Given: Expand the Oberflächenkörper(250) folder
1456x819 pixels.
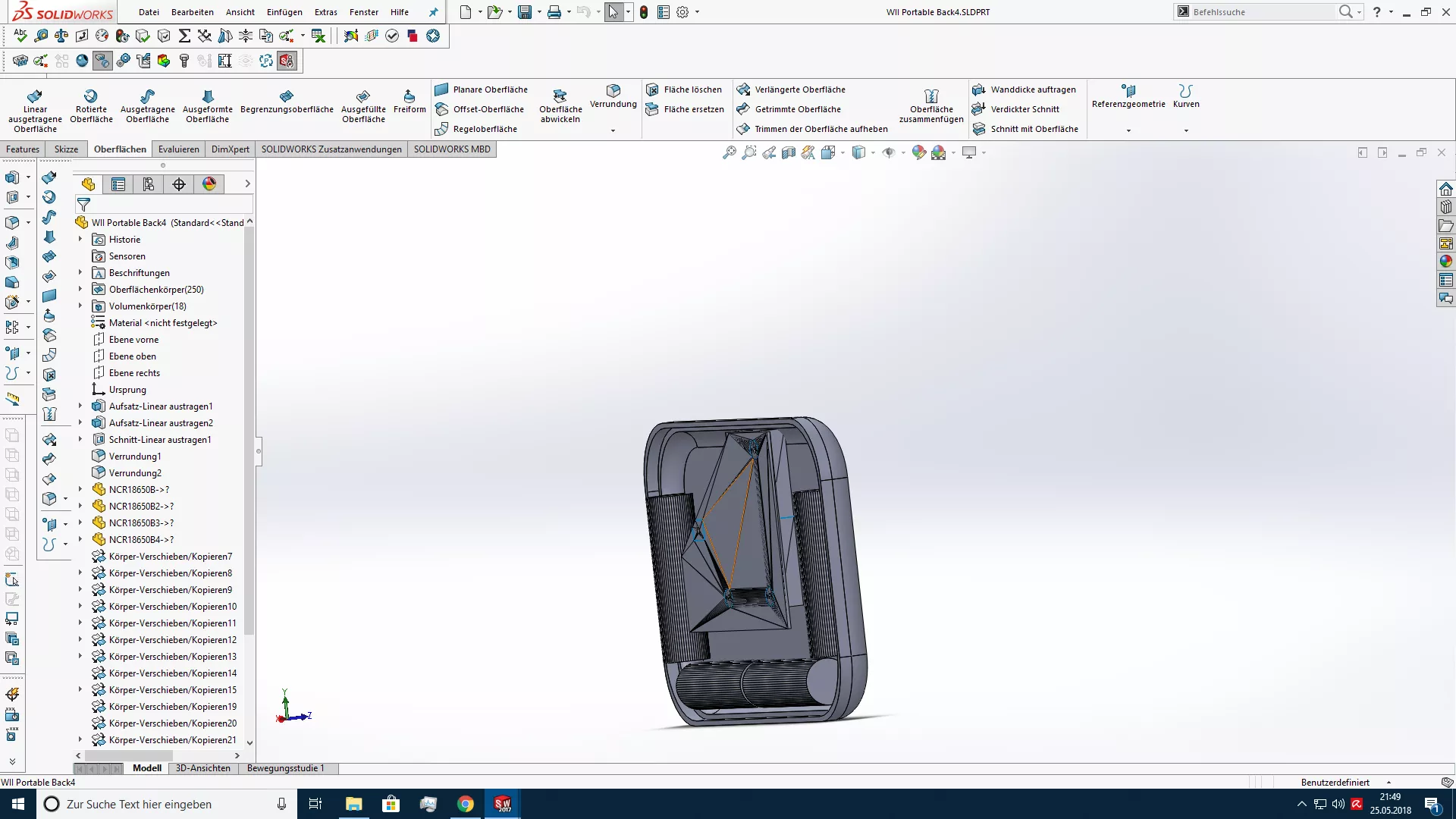Looking at the screenshot, I should click(x=80, y=289).
